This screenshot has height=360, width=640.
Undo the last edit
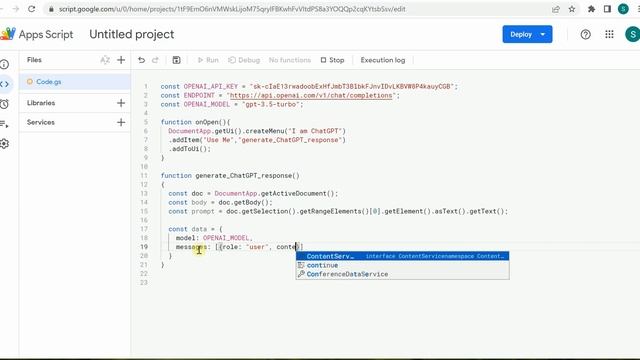pyautogui.click(x=141, y=60)
